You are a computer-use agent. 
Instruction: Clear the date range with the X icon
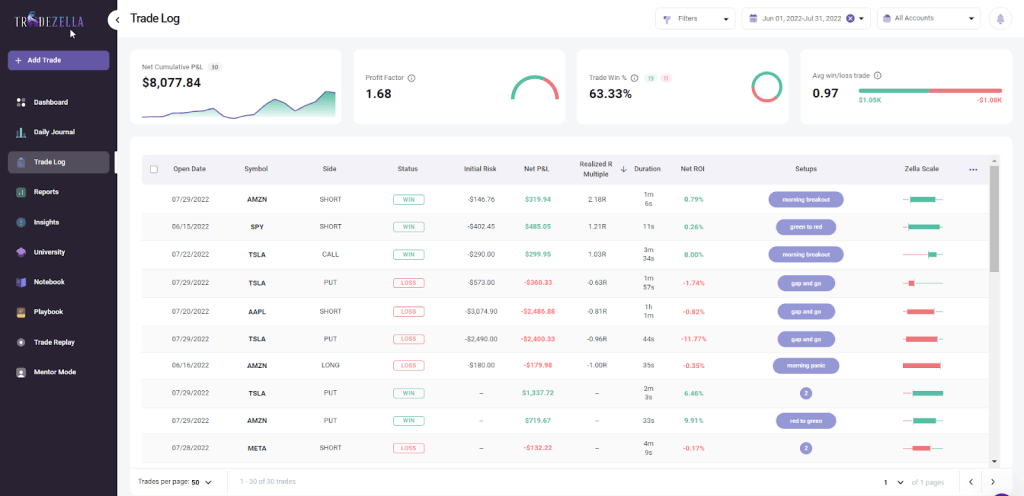[x=850, y=18]
